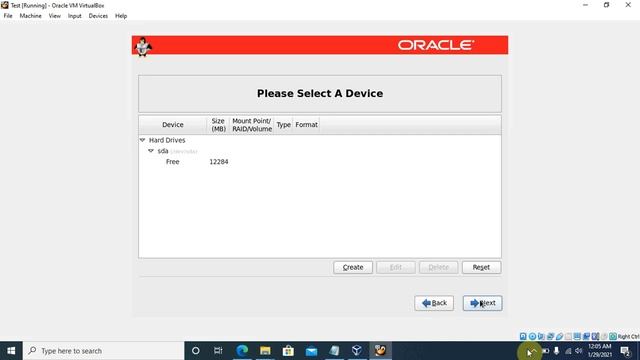Open the Input menu
The width and height of the screenshot is (640, 360).
(x=75, y=16)
